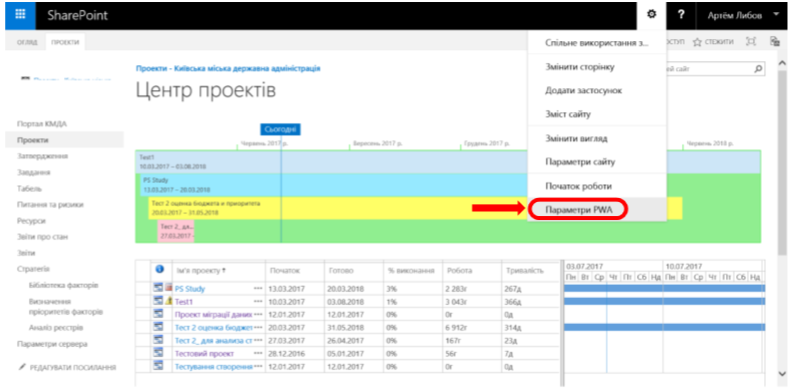Open the PS Study project link
Screen dimensions: 791x388
coord(190,289)
